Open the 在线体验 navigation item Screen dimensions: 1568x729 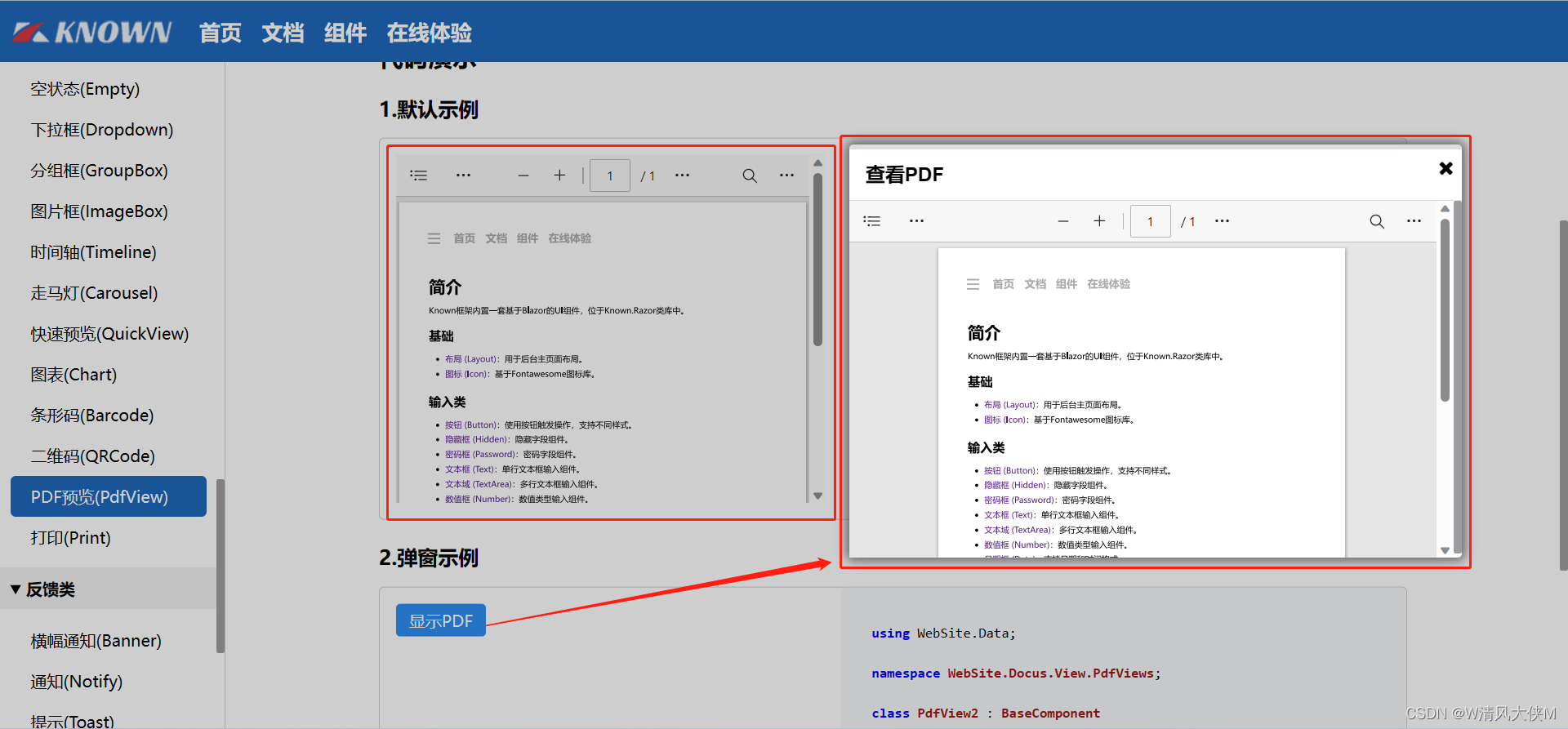click(x=429, y=33)
